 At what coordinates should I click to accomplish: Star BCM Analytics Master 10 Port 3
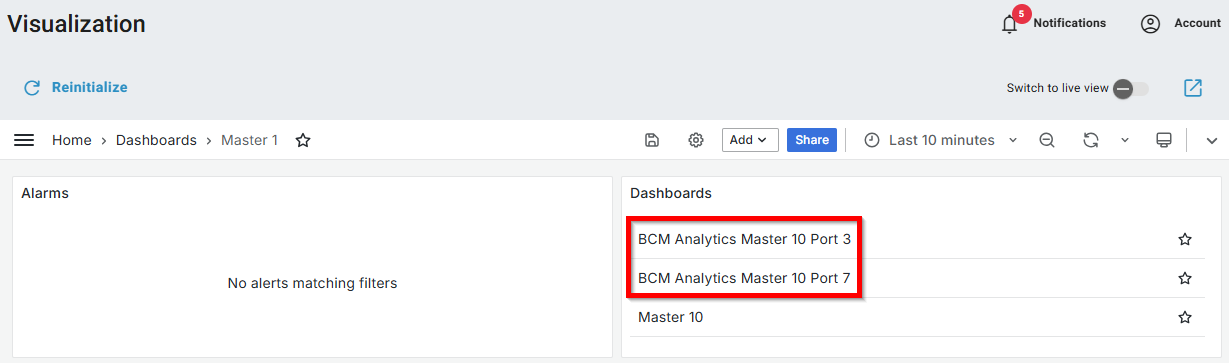pyautogui.click(x=1185, y=239)
